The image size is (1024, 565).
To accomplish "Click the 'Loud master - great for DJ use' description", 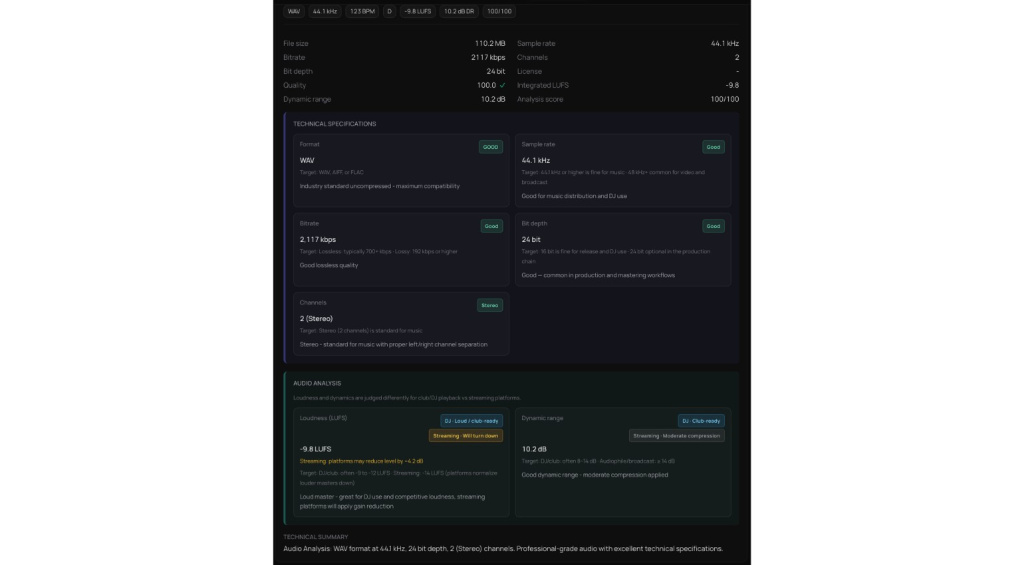I will pyautogui.click(x=392, y=502).
